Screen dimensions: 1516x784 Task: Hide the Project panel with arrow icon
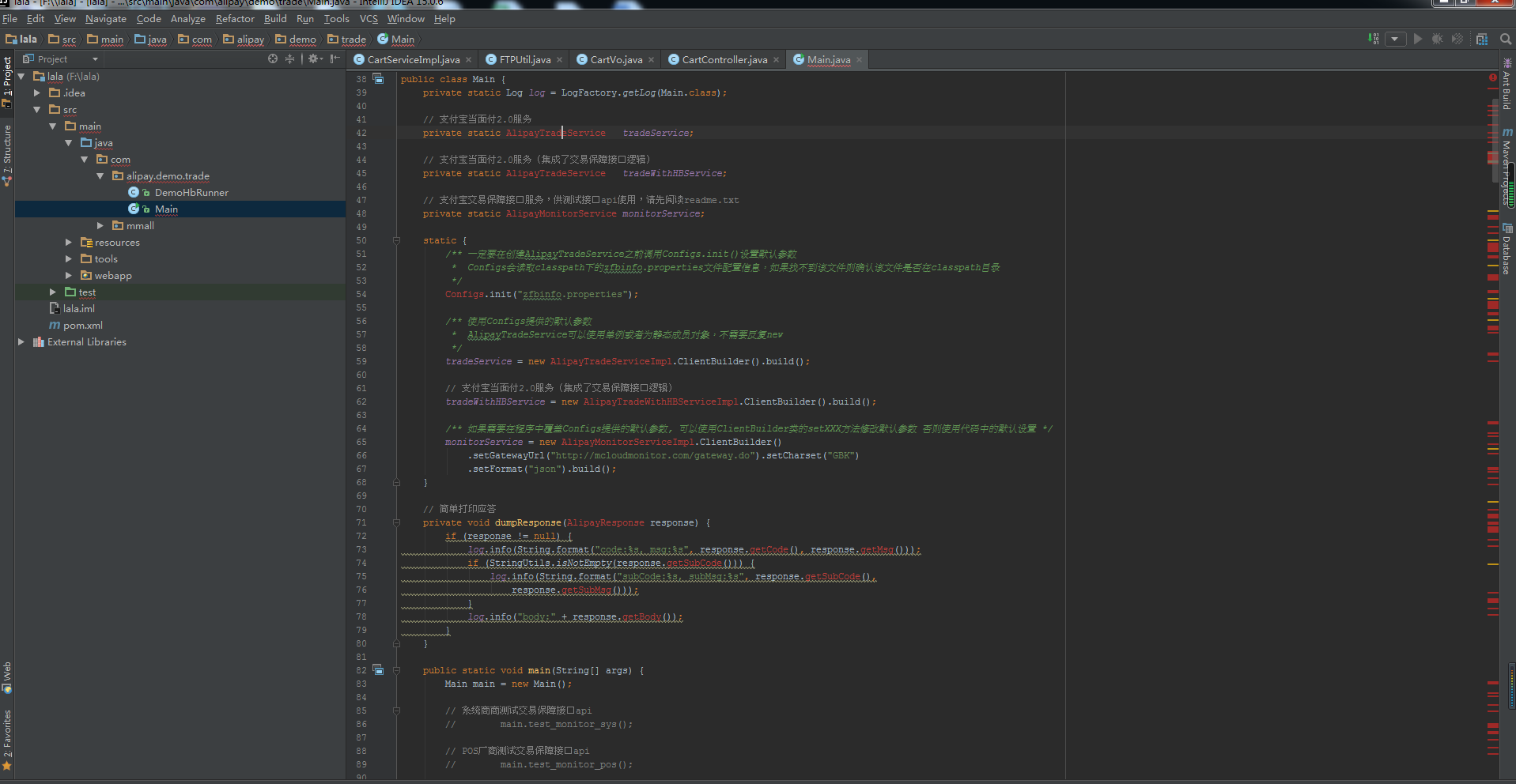[x=335, y=58]
